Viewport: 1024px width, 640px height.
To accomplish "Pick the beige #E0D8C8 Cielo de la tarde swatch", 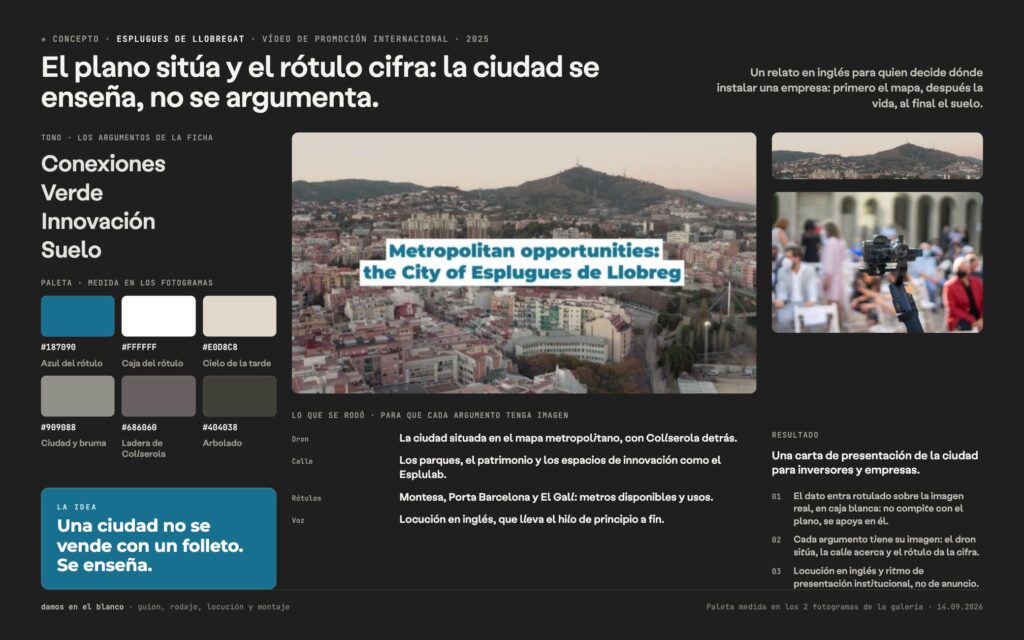I will 240,316.
